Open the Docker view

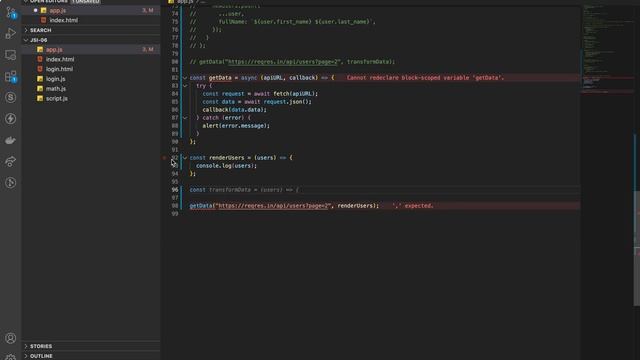[x=11, y=140]
